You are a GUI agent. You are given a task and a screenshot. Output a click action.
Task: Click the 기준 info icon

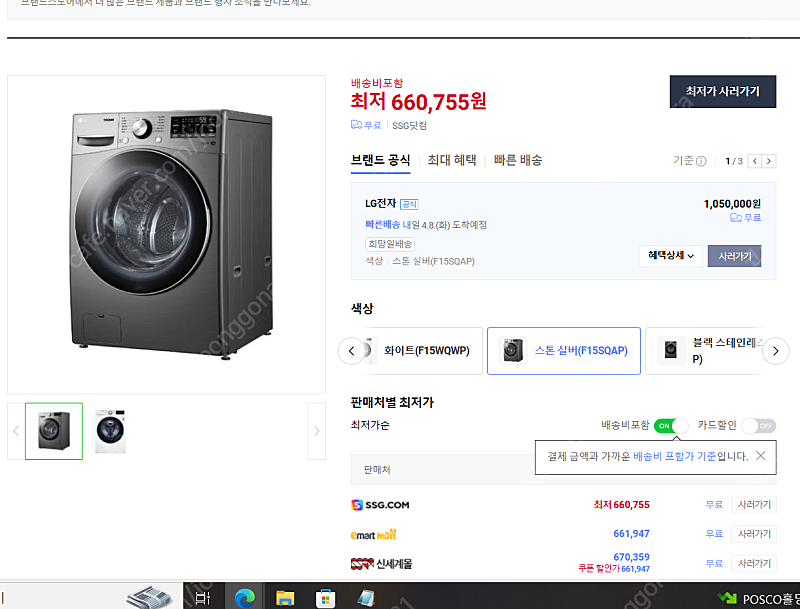pos(701,161)
